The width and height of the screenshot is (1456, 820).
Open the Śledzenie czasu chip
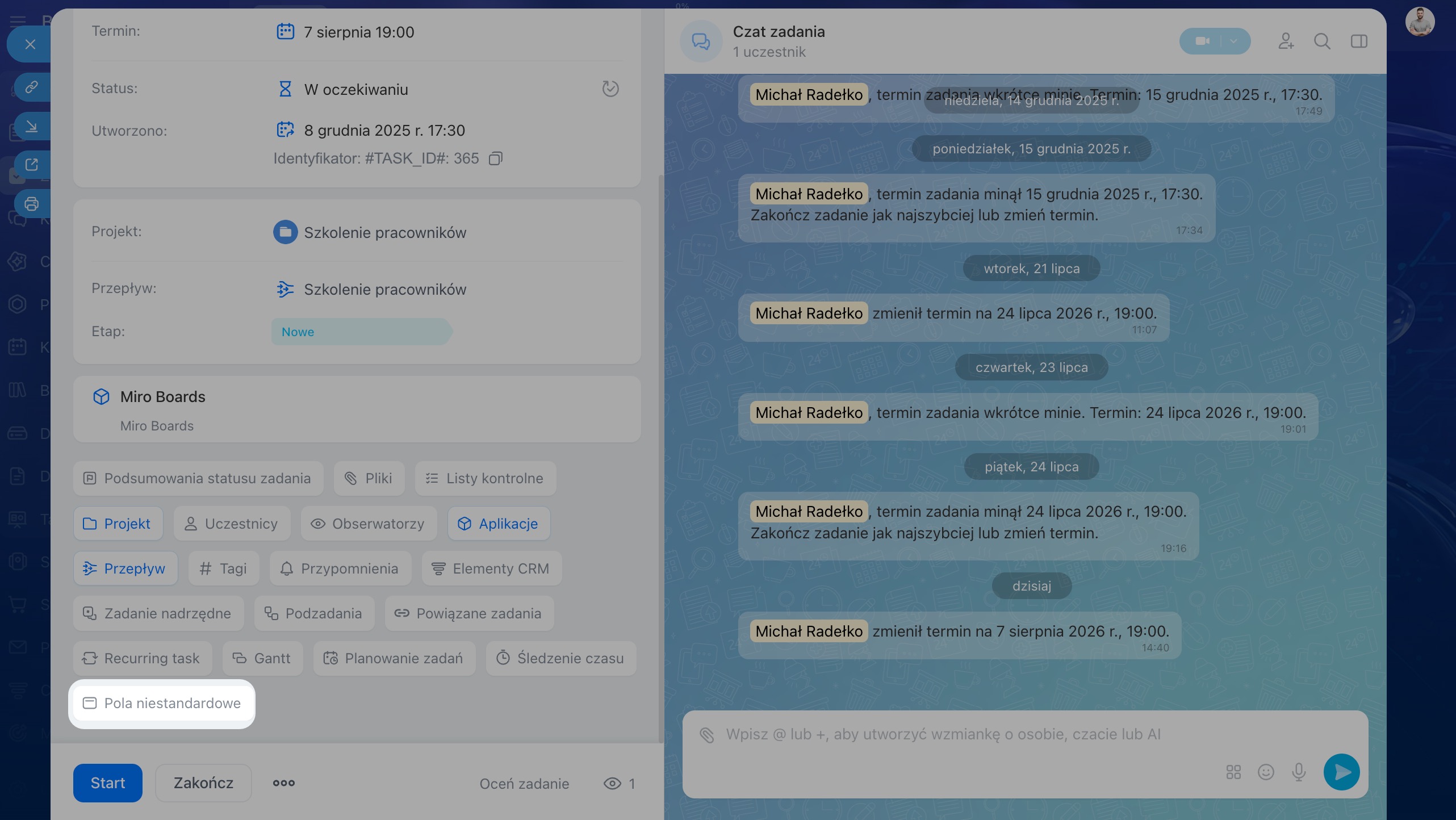pyautogui.click(x=561, y=658)
